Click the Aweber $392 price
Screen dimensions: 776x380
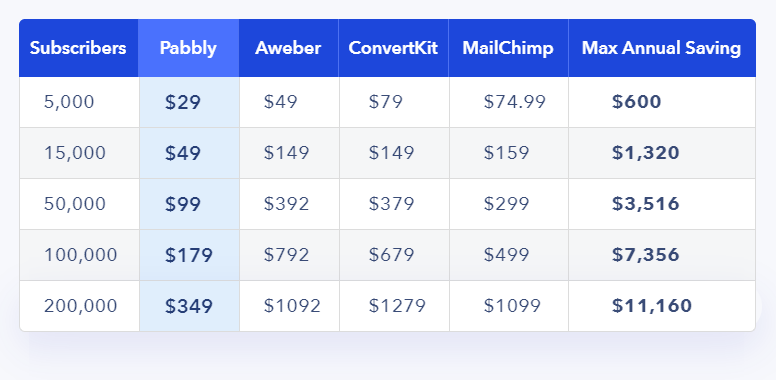click(286, 204)
